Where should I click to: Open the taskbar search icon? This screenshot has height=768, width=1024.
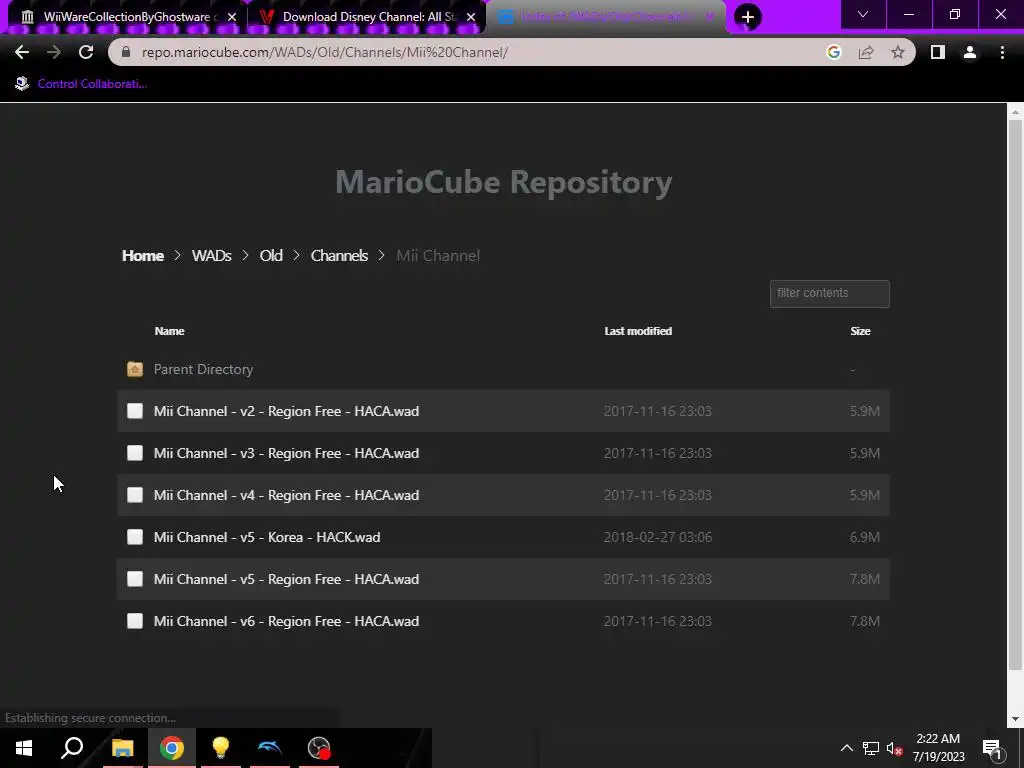click(72, 748)
